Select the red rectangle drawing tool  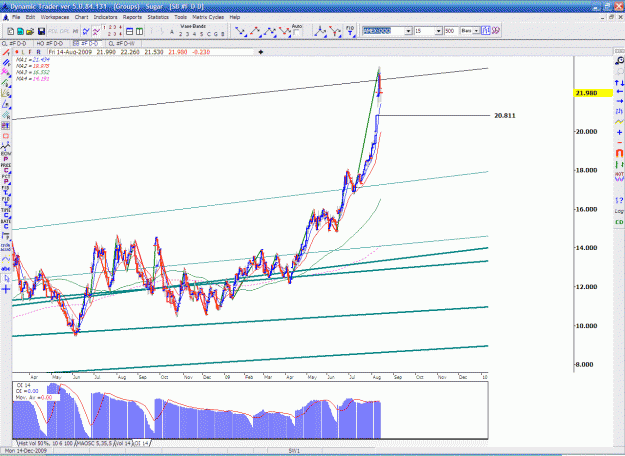pyautogui.click(x=6, y=136)
